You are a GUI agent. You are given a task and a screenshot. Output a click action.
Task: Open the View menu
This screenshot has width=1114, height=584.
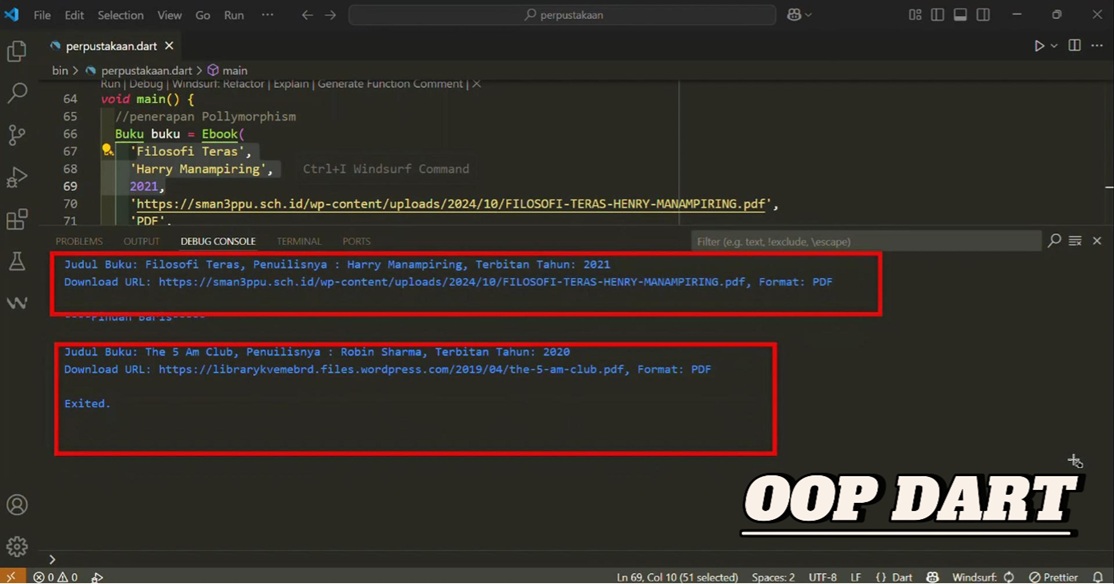coord(169,15)
